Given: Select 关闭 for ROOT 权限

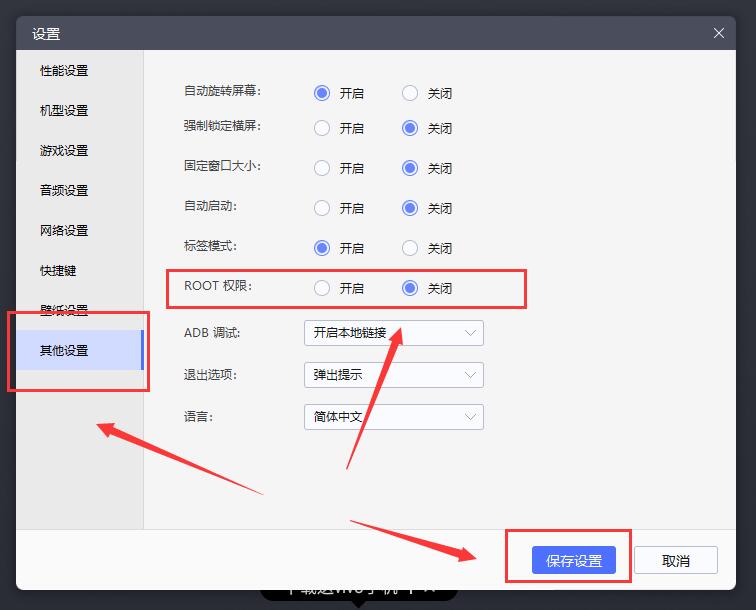Looking at the screenshot, I should pos(410,288).
